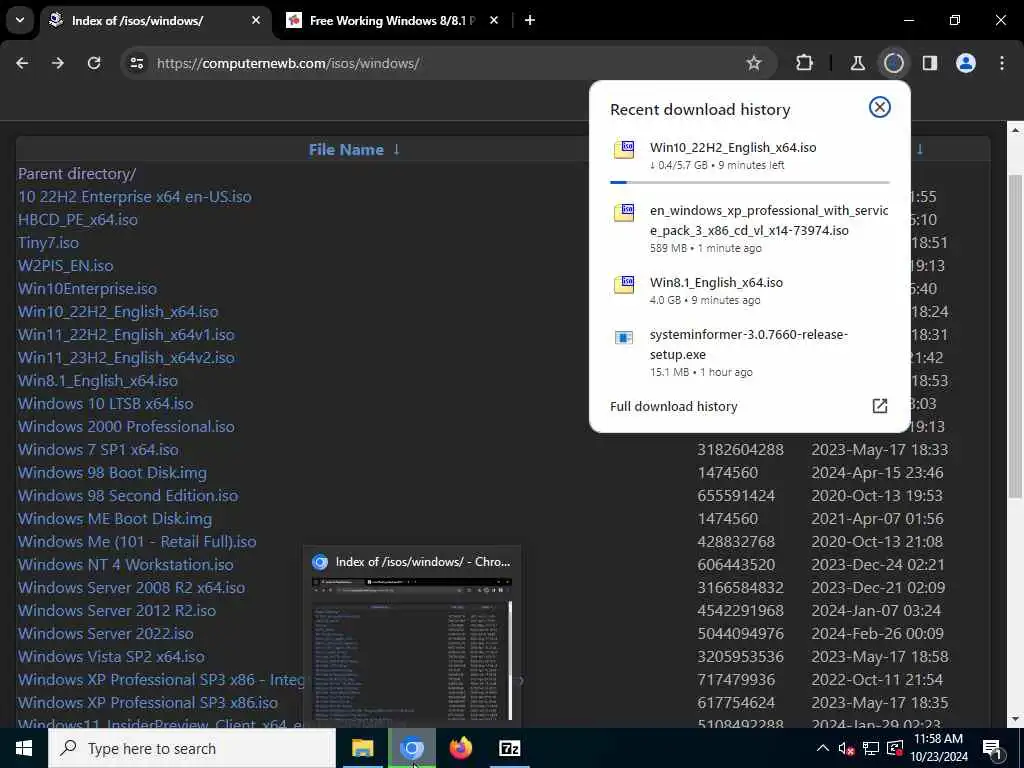Click Win11_22H2_English_x64v1.iso link
The image size is (1024, 768).
(x=126, y=334)
